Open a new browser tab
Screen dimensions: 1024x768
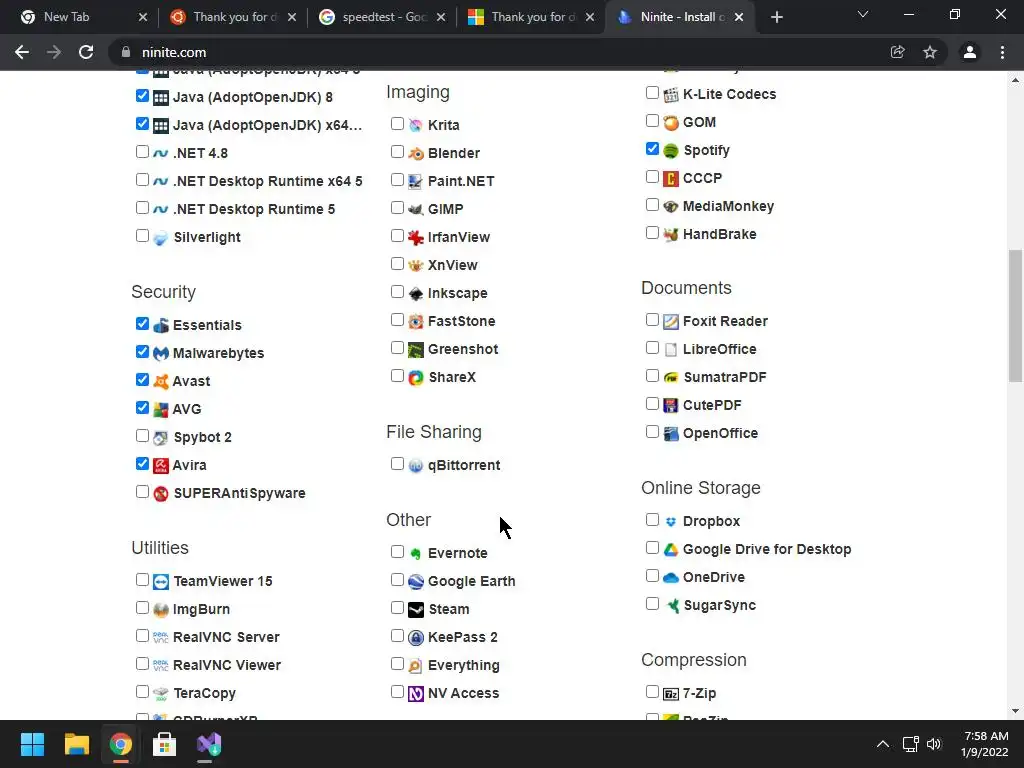776,17
